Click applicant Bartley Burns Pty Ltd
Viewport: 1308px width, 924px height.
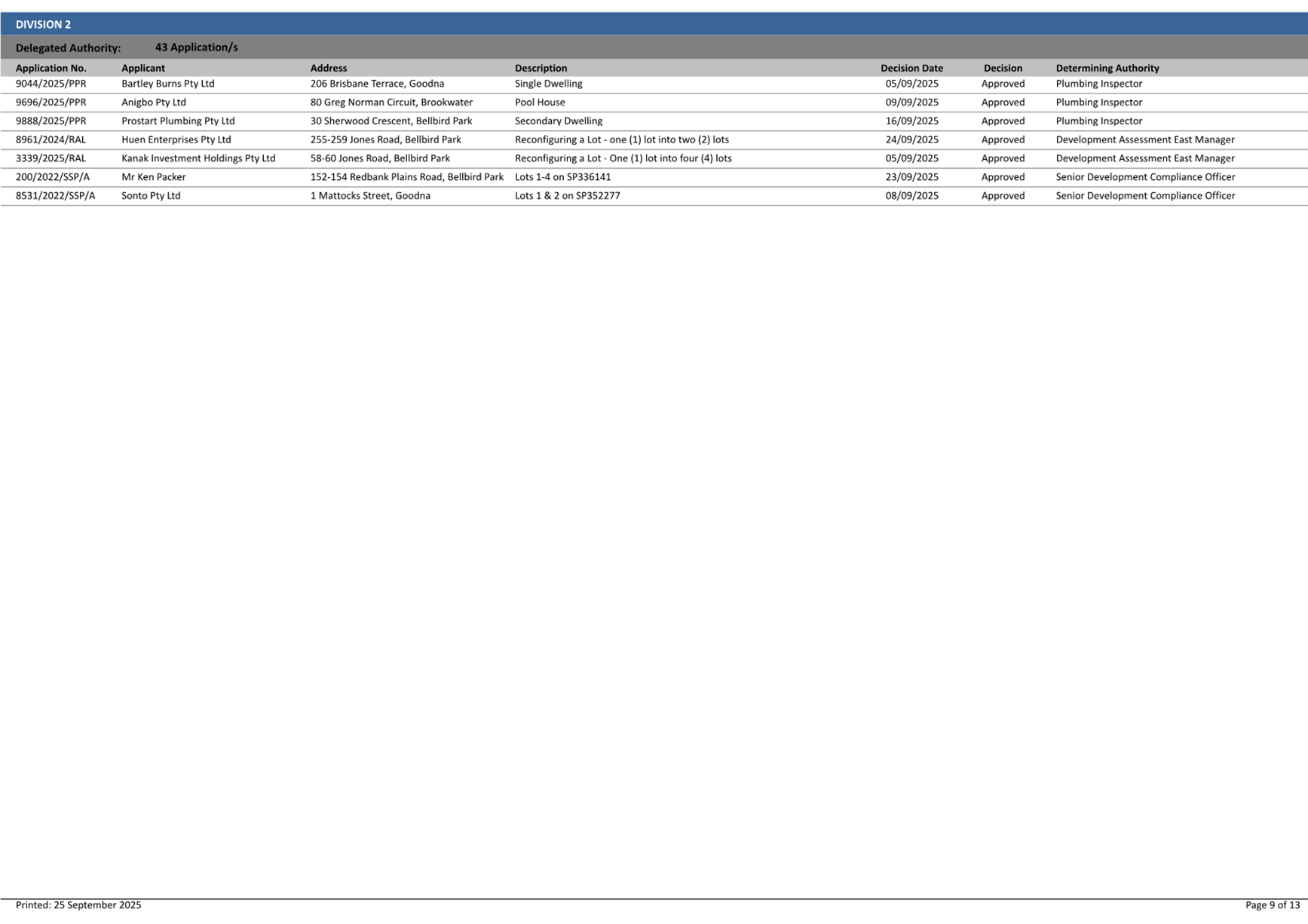[167, 84]
